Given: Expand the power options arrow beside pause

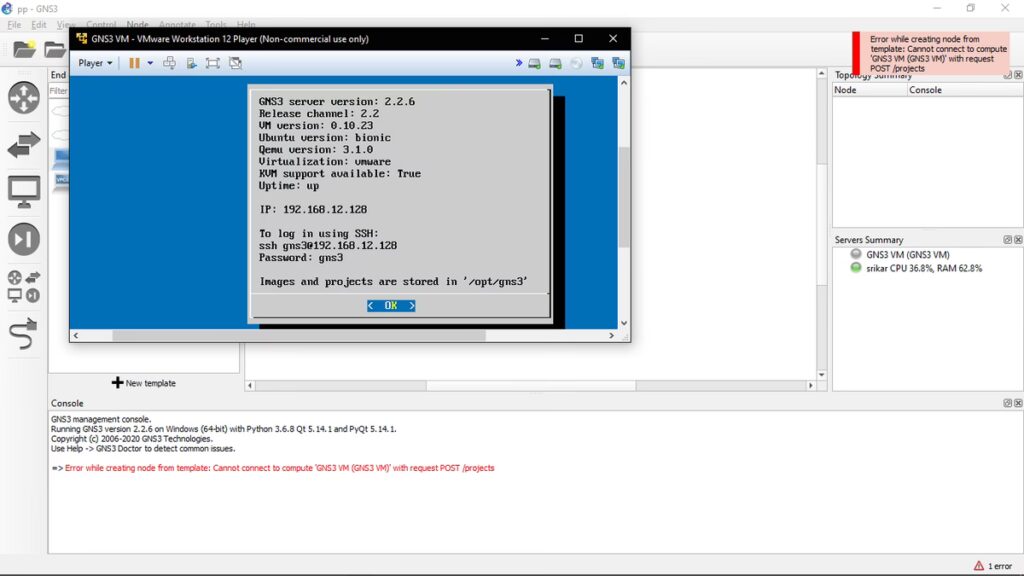Looking at the screenshot, I should tap(151, 63).
